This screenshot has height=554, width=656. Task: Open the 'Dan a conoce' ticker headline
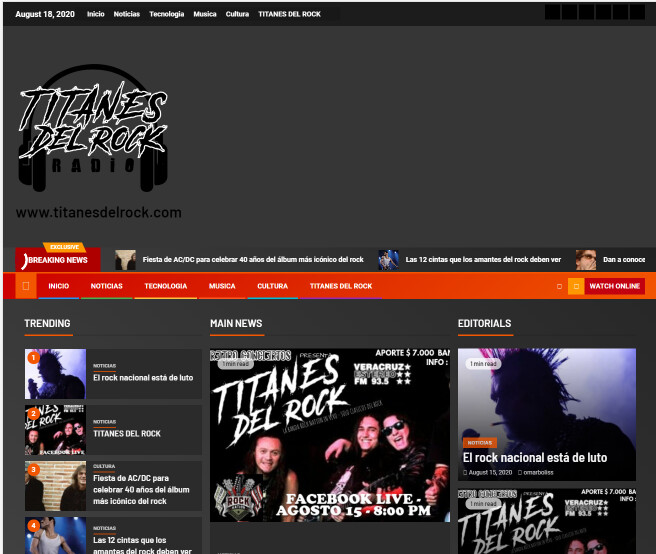click(624, 260)
